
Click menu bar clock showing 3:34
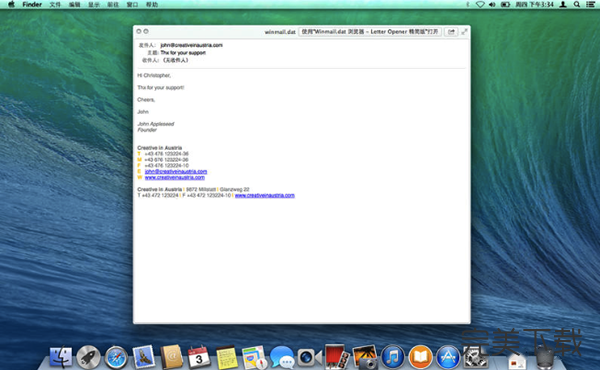click(535, 5)
